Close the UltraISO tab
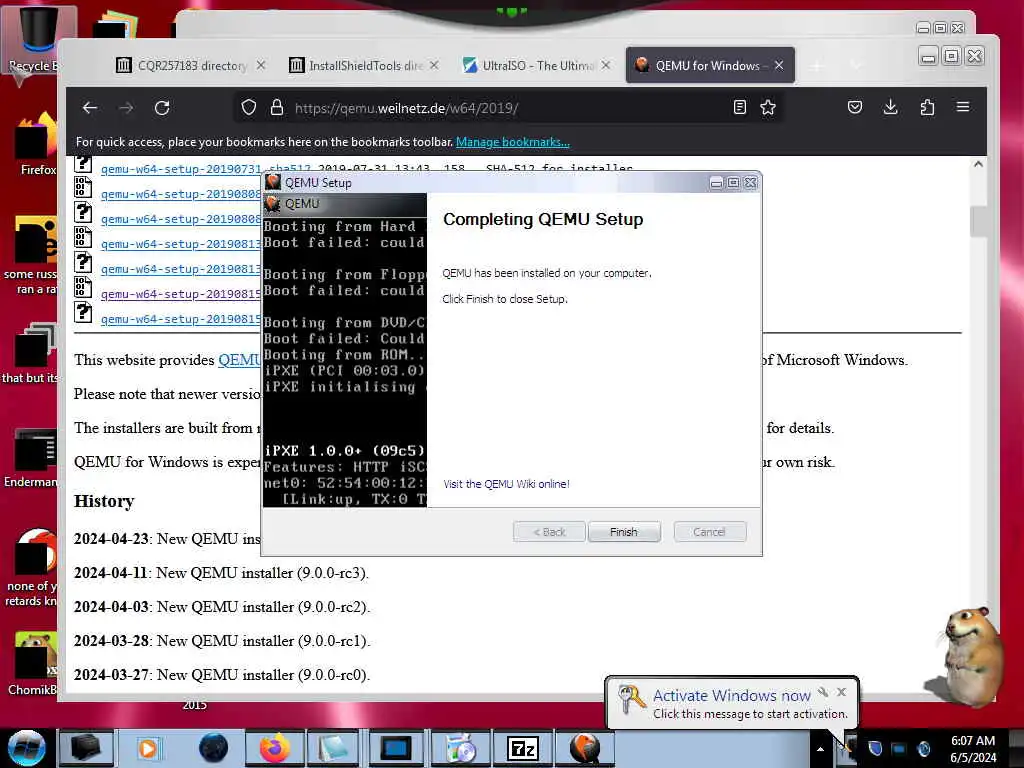The image size is (1024, 768). coord(606,65)
